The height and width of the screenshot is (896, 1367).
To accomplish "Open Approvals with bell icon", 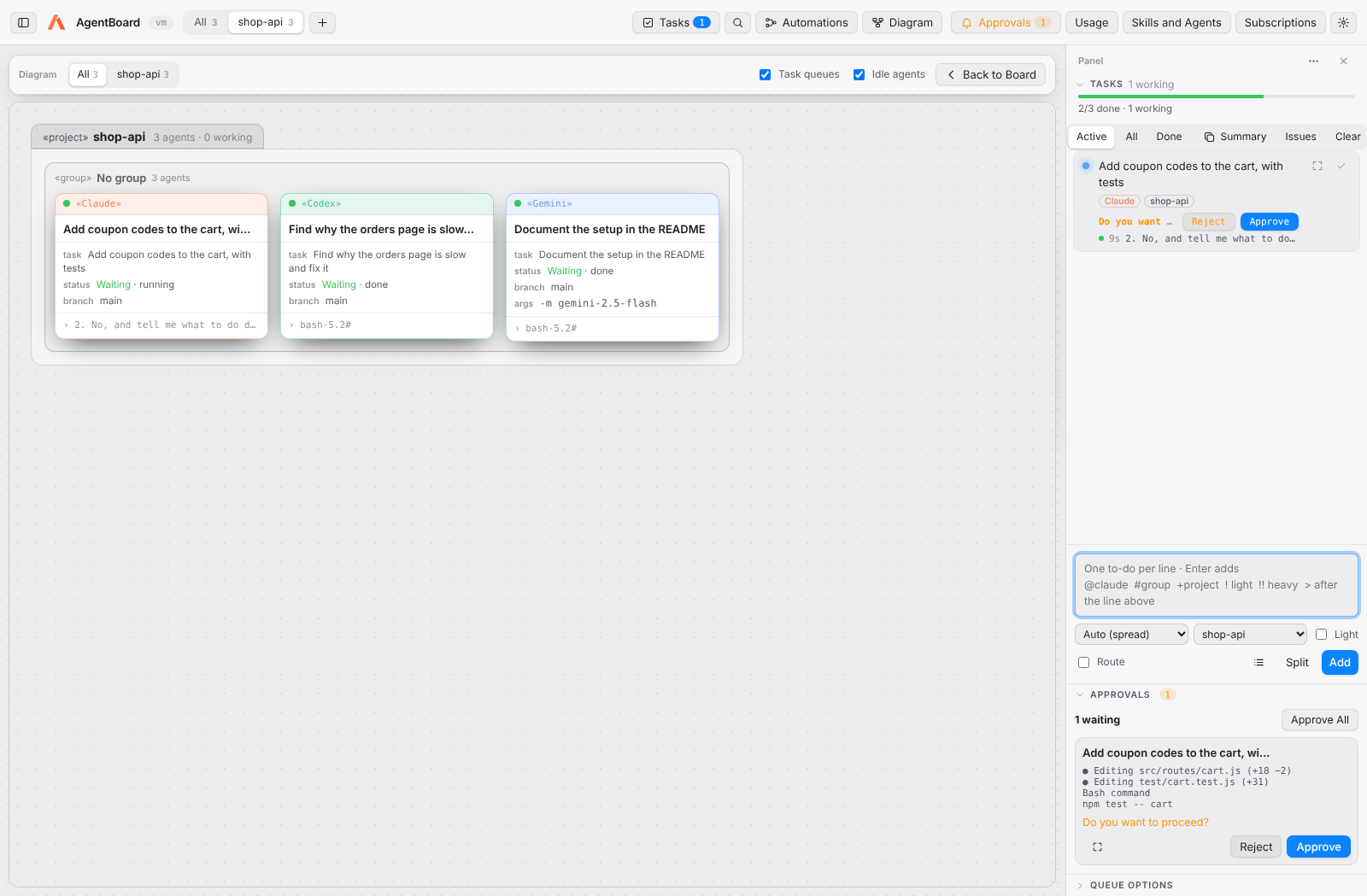I will coord(1006,22).
